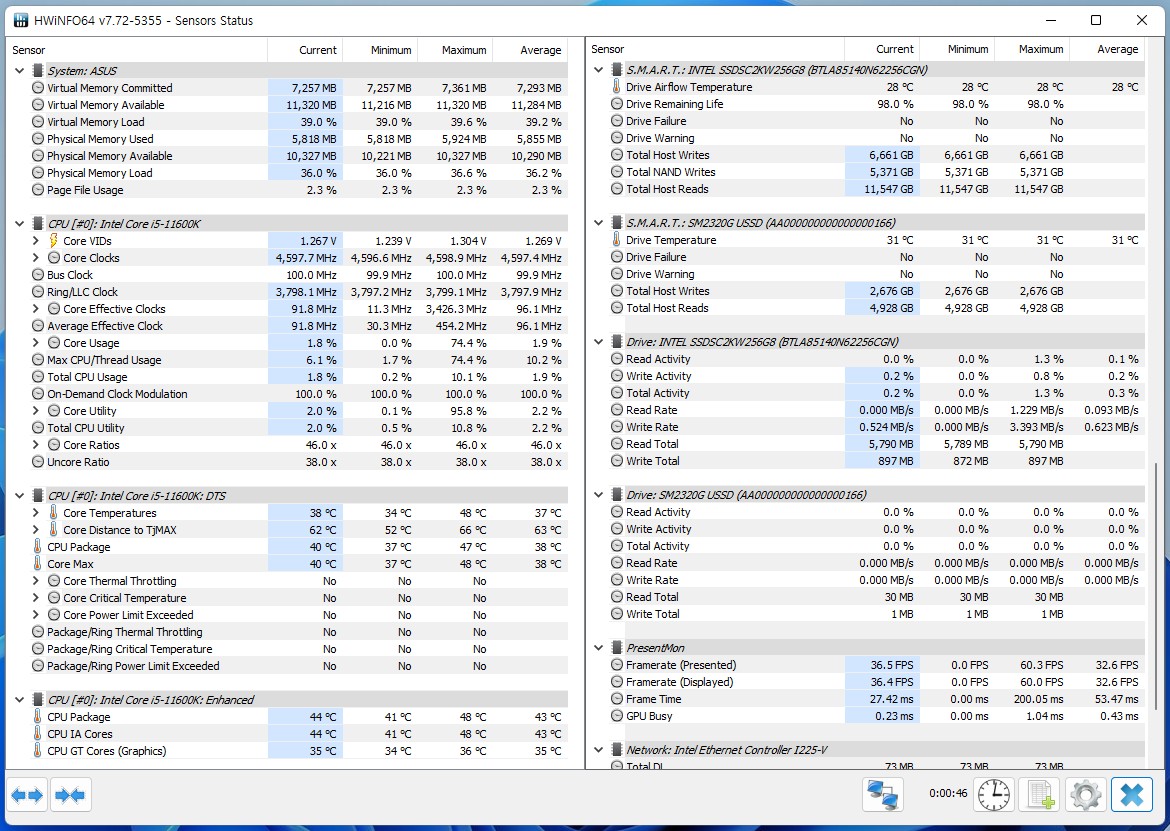Image resolution: width=1170 pixels, height=831 pixels.
Task: Click the Drive Temperature thermometer icon
Action: point(616,239)
